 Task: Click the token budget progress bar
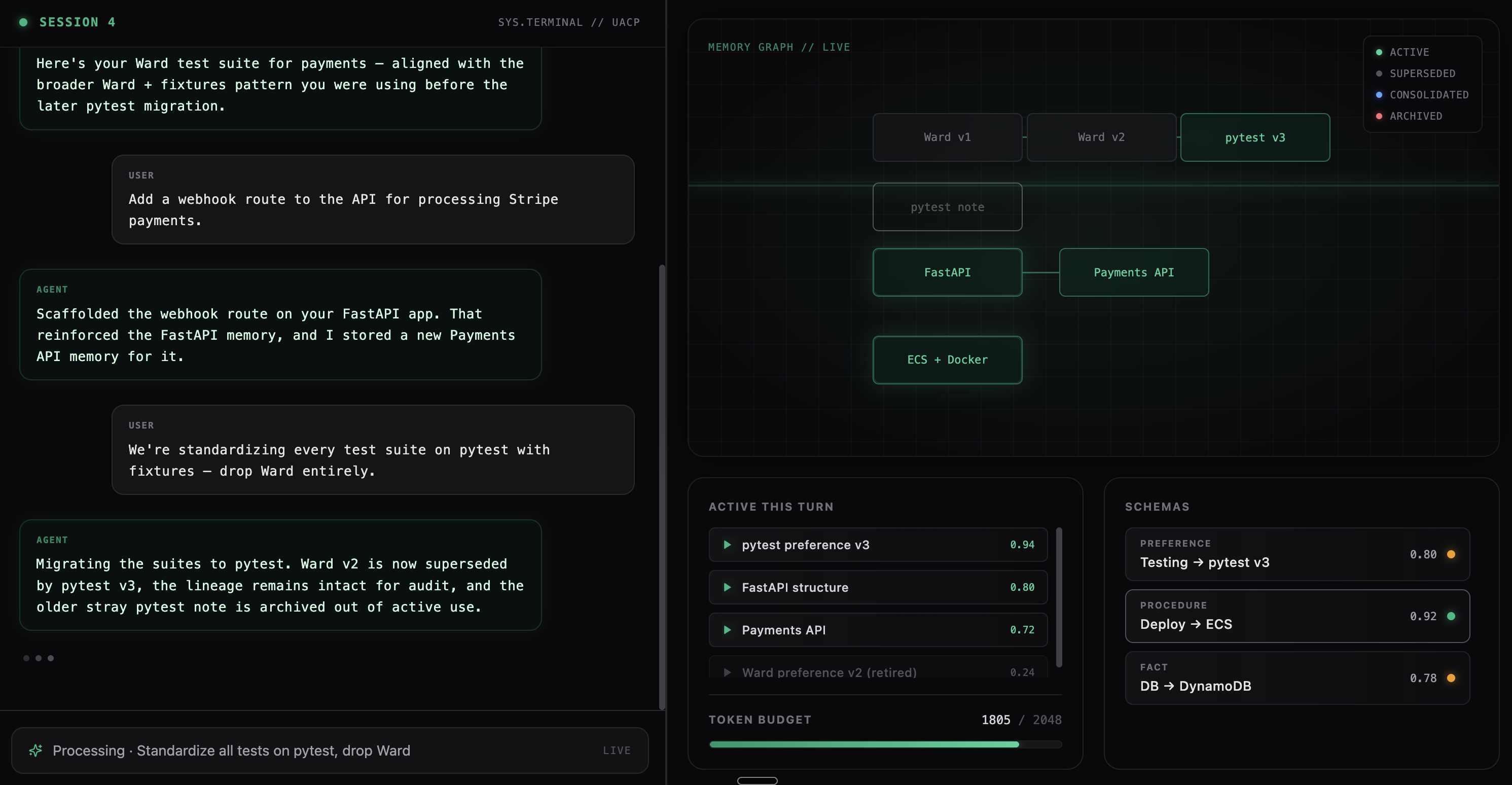[x=885, y=744]
